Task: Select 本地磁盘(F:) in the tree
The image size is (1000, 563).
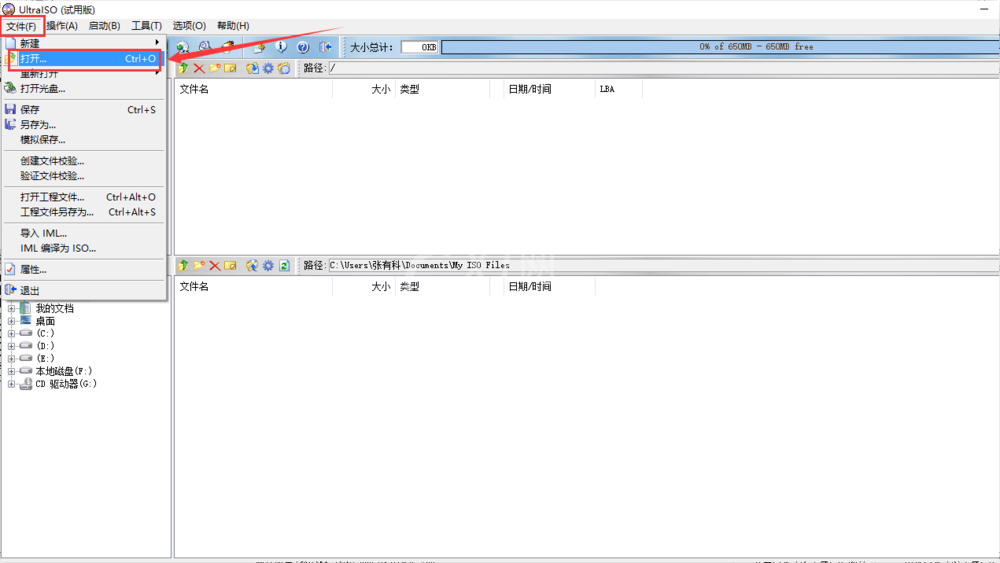Action: [x=64, y=371]
